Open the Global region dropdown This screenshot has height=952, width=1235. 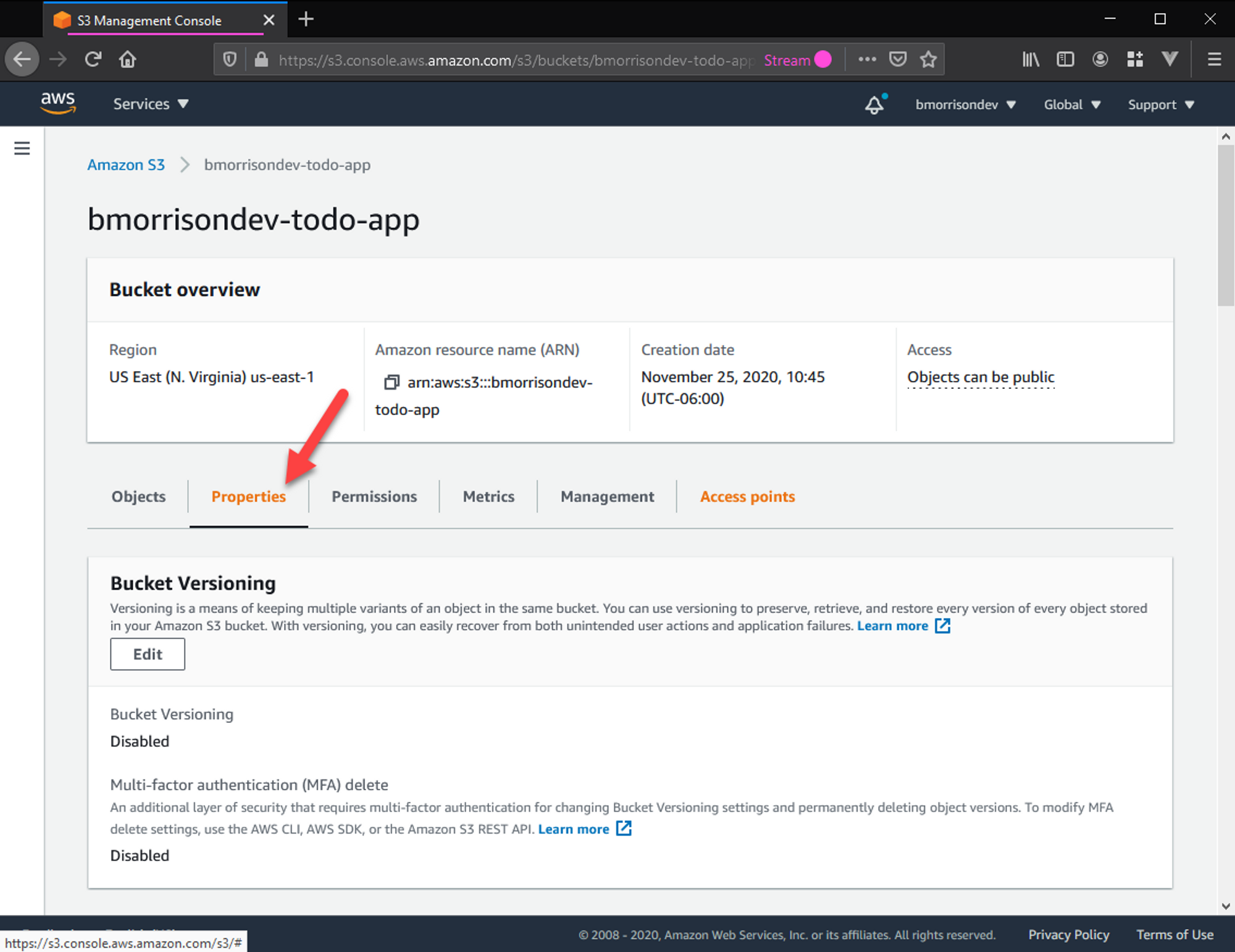[1072, 104]
